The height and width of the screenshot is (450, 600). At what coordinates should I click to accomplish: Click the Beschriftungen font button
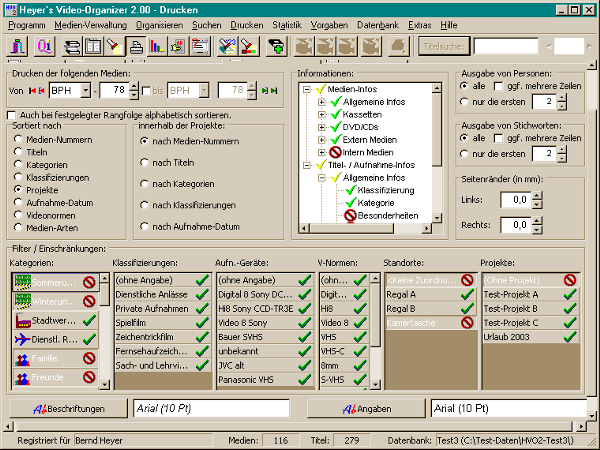69,408
